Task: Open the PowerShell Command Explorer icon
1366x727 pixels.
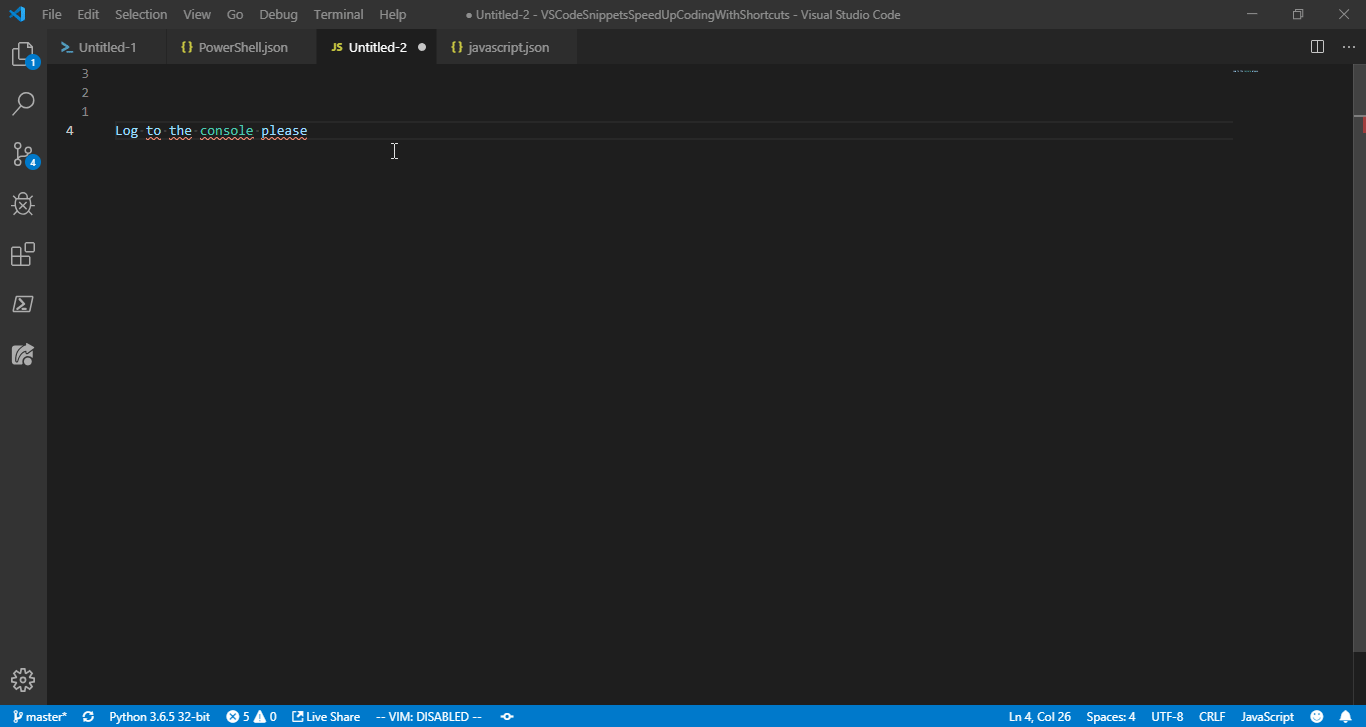Action: click(x=23, y=304)
